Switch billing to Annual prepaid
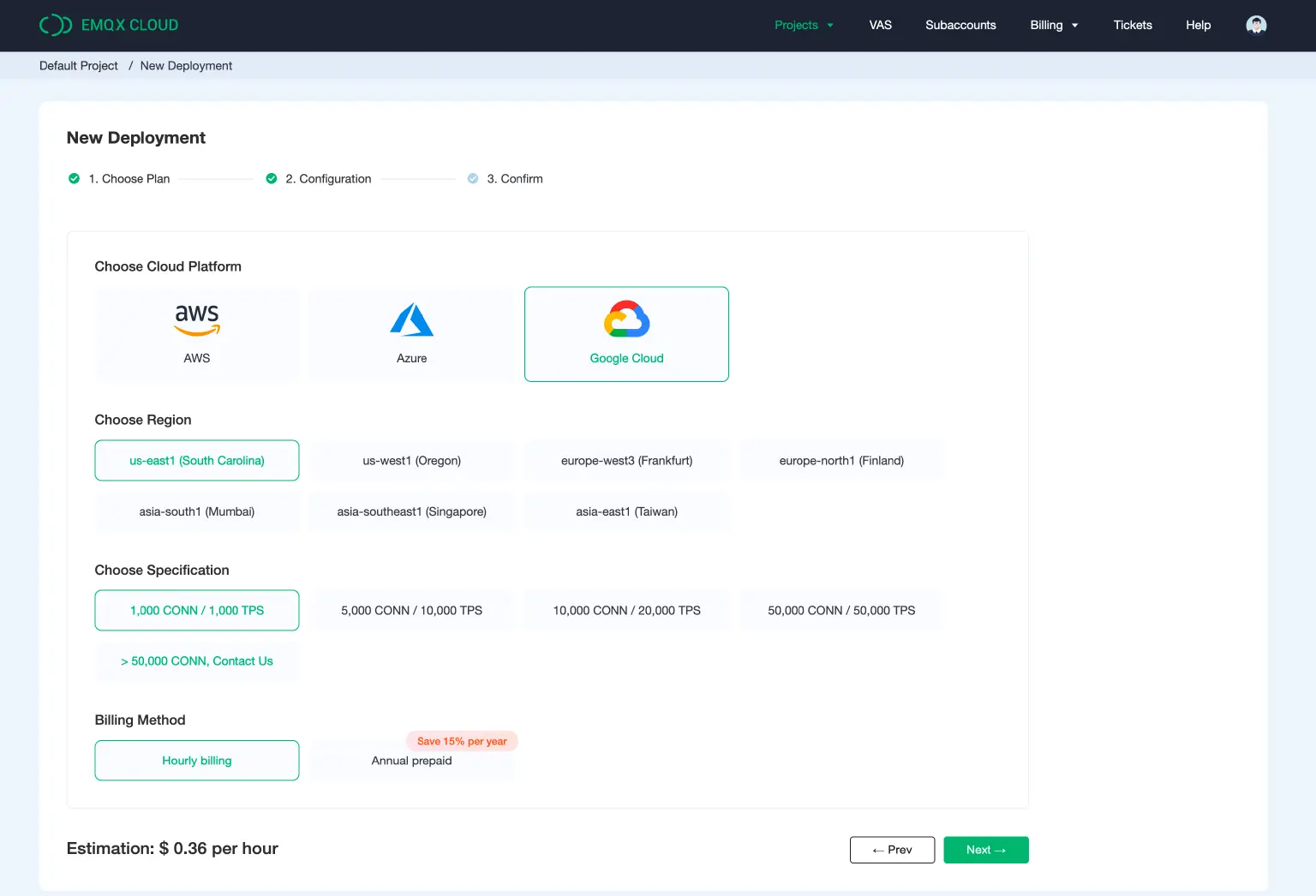Viewport: 1316px width, 896px height. pos(411,761)
